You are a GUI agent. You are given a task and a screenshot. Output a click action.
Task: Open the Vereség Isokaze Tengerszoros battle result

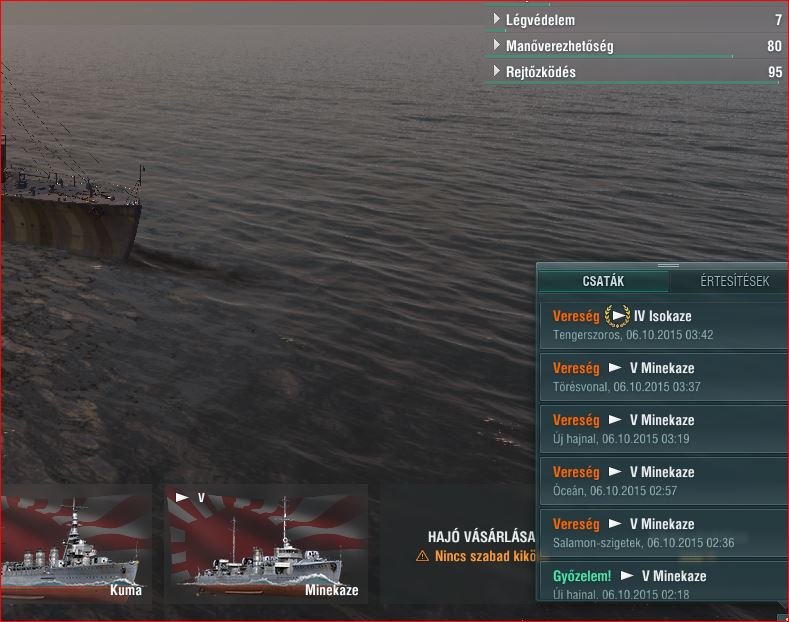[x=663, y=325]
